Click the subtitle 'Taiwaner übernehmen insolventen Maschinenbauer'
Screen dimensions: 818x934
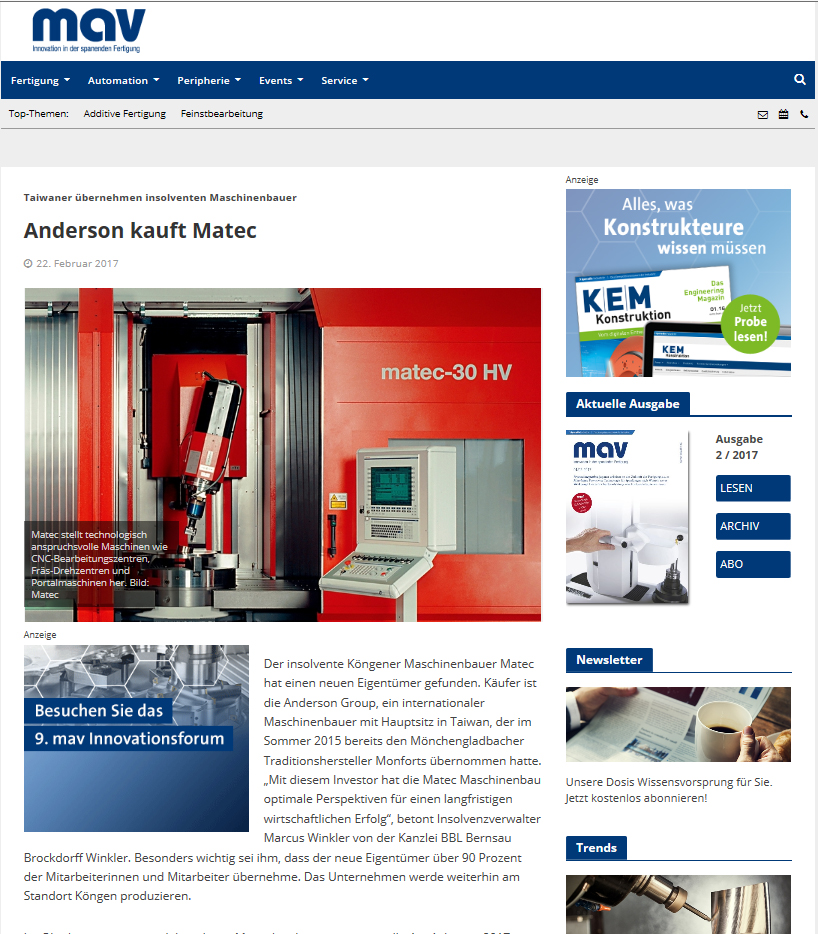click(x=160, y=198)
